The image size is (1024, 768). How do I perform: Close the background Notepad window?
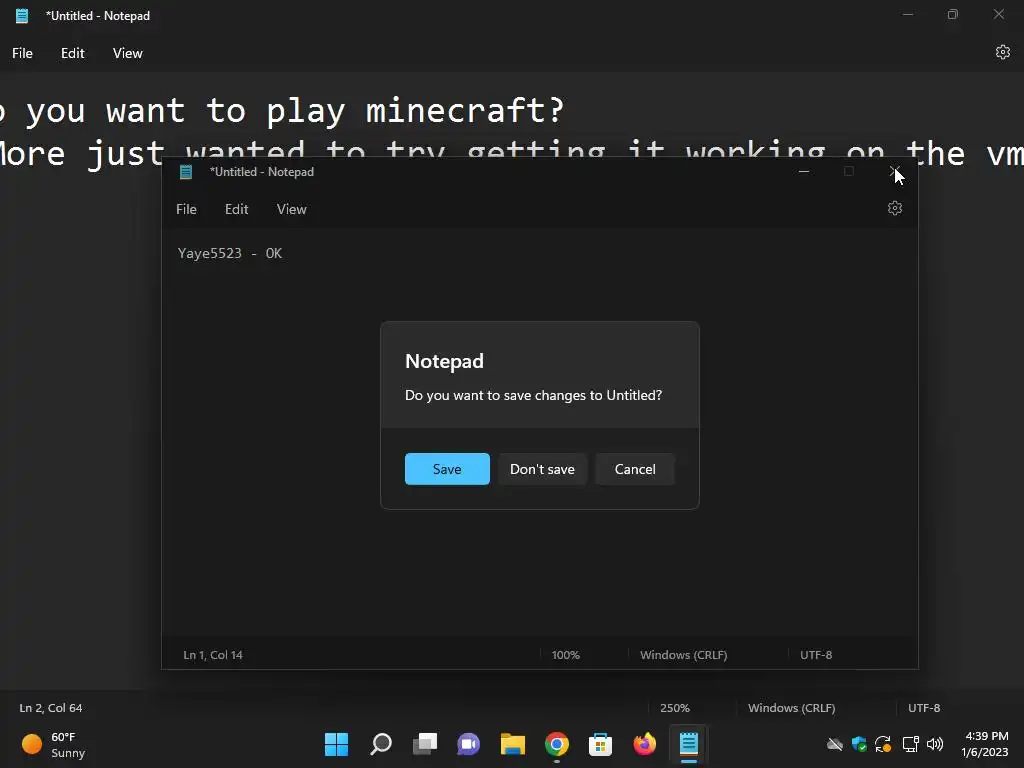[x=999, y=14]
